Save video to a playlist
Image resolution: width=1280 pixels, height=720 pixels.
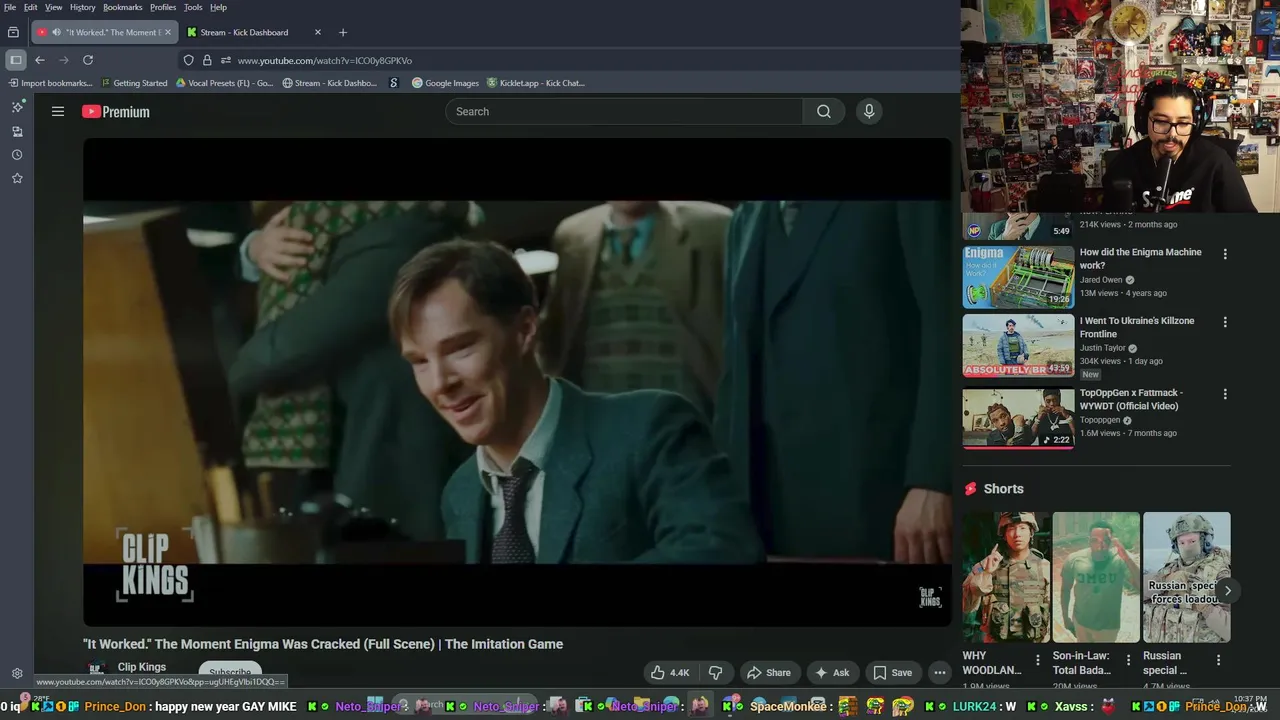892,673
